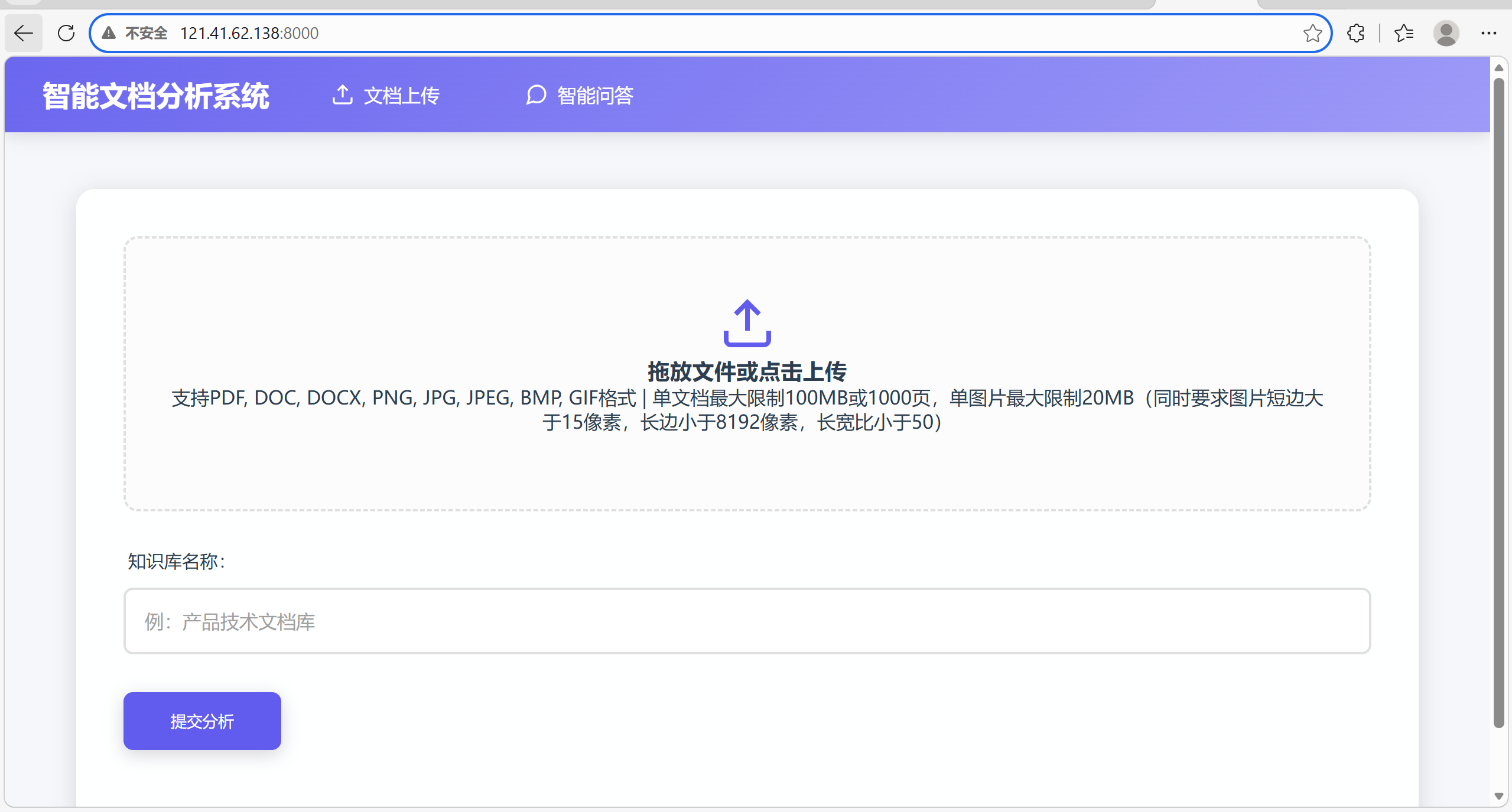Switch to the 智能问答 tab
Viewport: 1512px width, 812px height.
(x=595, y=96)
